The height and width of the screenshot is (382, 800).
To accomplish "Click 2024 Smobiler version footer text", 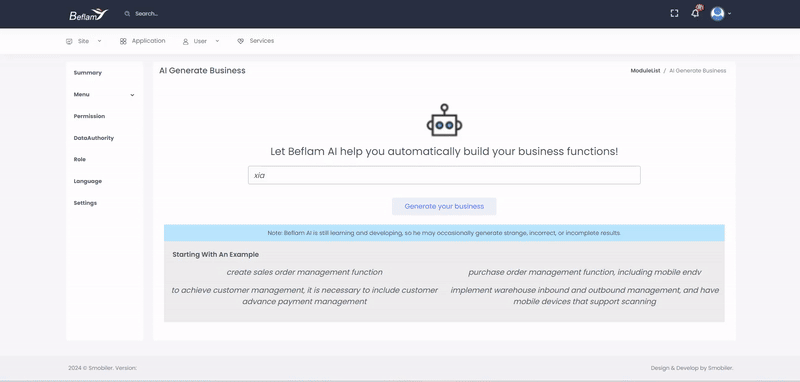I will [103, 368].
